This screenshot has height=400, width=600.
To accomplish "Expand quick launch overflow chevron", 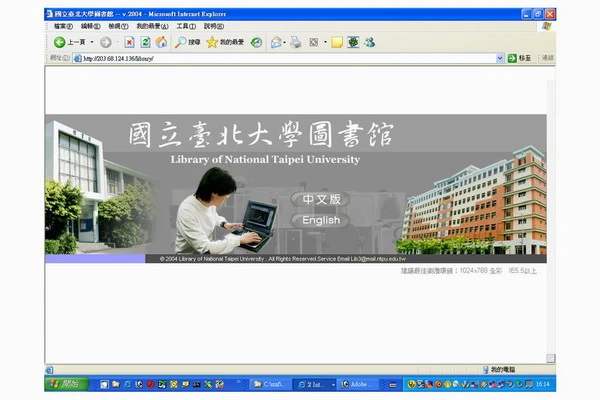I will (x=238, y=381).
